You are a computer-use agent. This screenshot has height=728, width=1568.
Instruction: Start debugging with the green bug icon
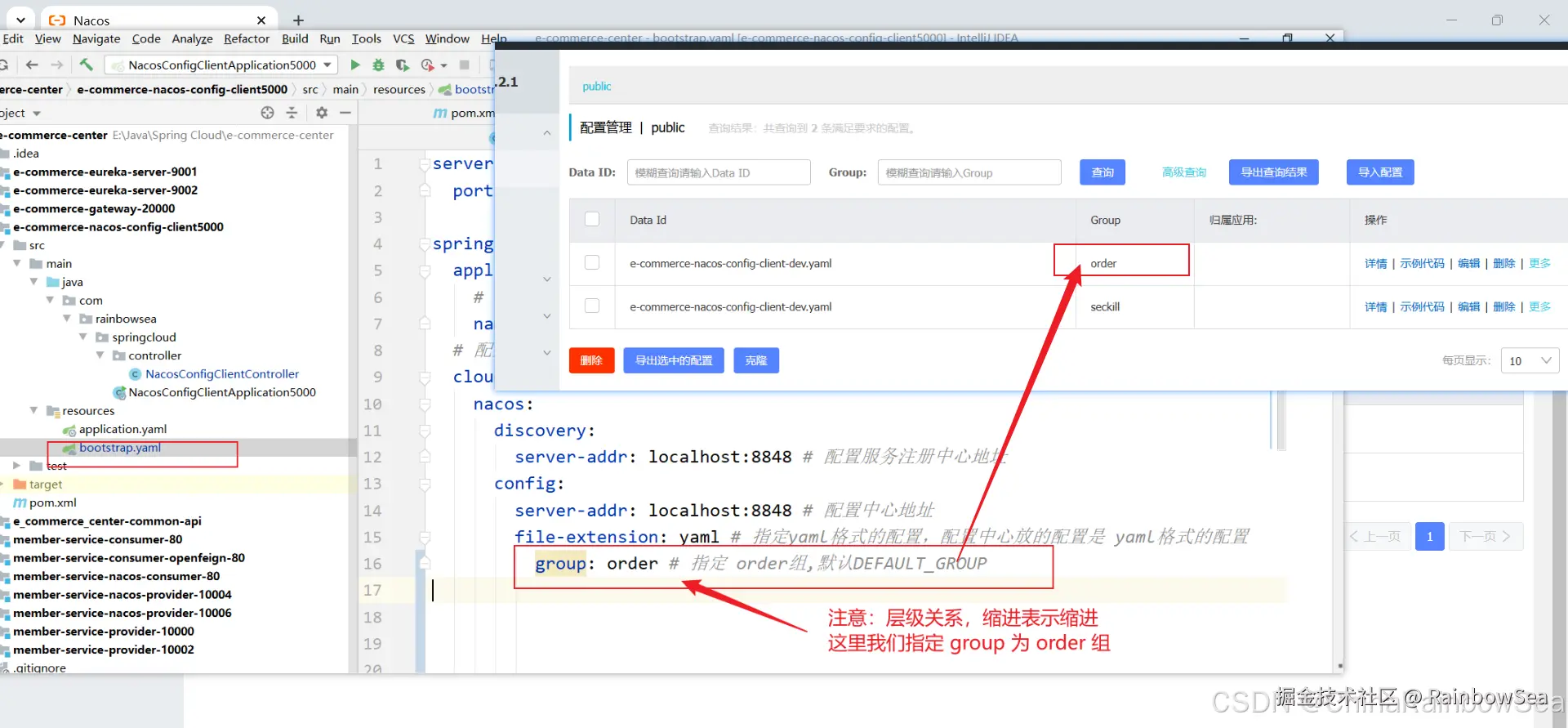tap(378, 65)
